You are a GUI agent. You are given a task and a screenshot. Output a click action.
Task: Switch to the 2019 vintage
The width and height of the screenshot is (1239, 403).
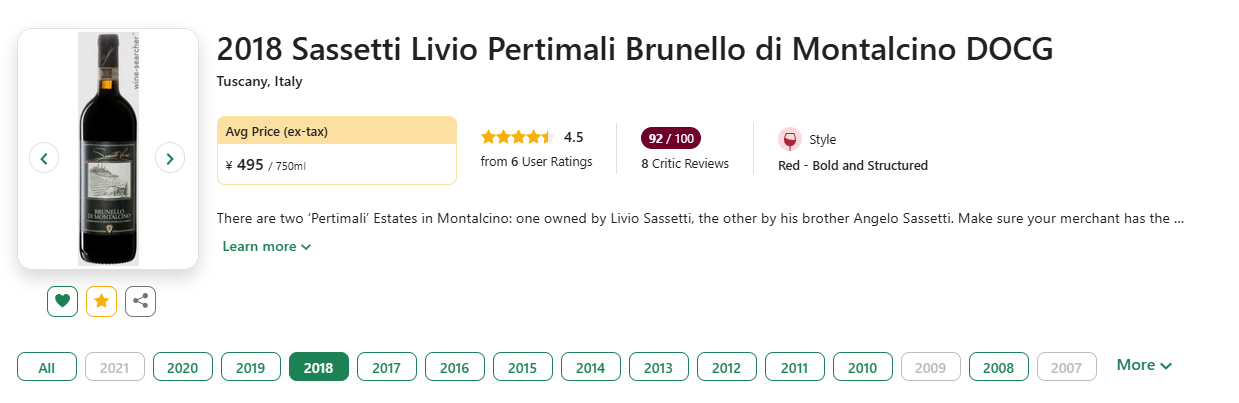(x=250, y=367)
